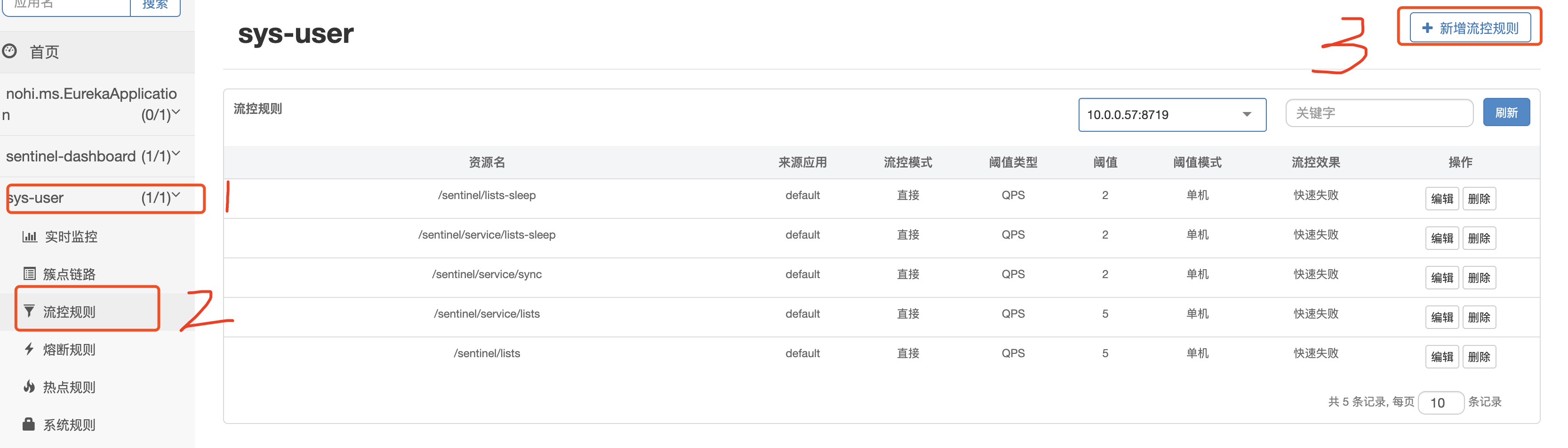Open the 熔断规则 menu item
Viewport: 1568px width, 448px height.
tap(69, 349)
